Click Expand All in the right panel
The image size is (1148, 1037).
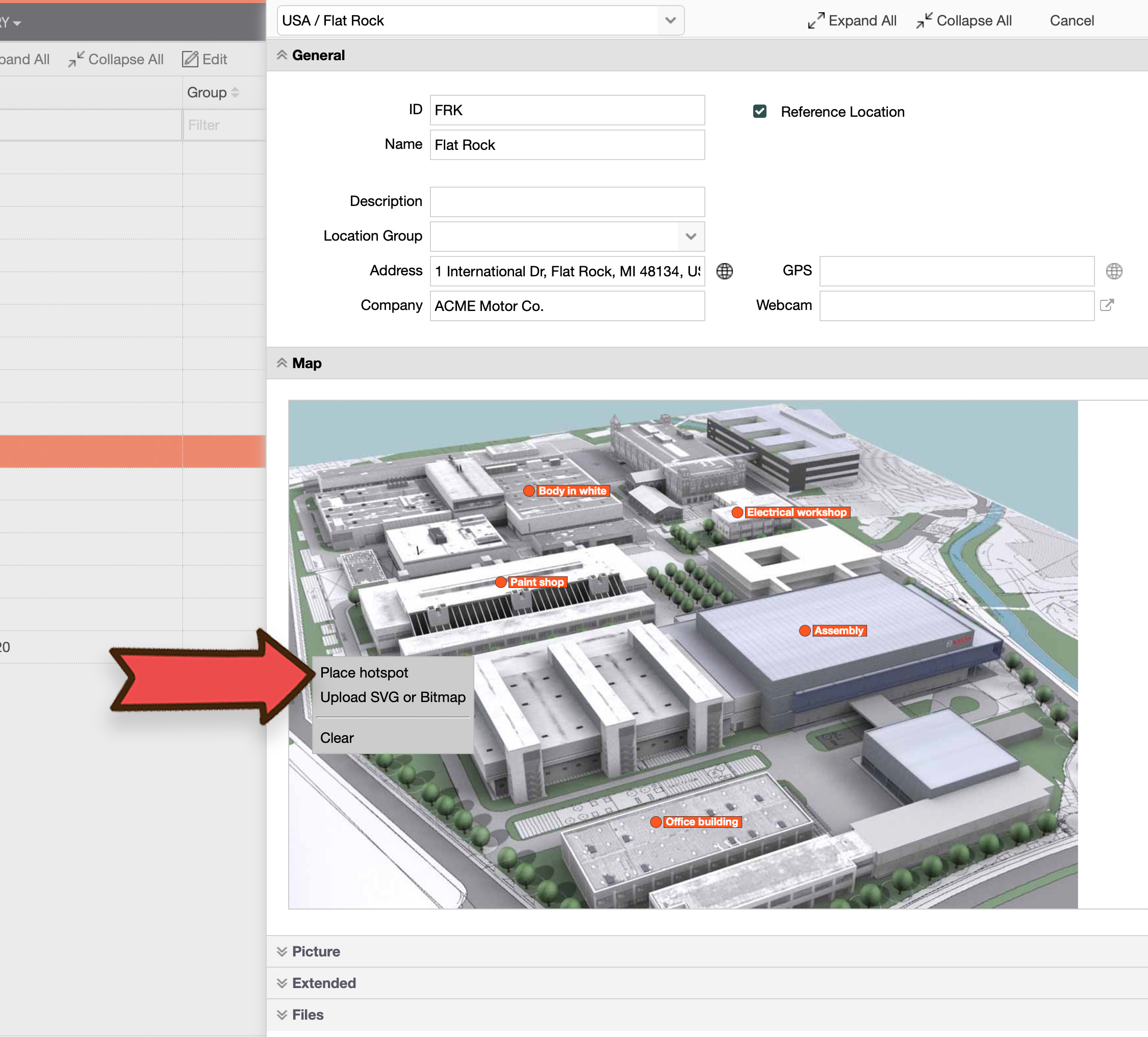852,20
